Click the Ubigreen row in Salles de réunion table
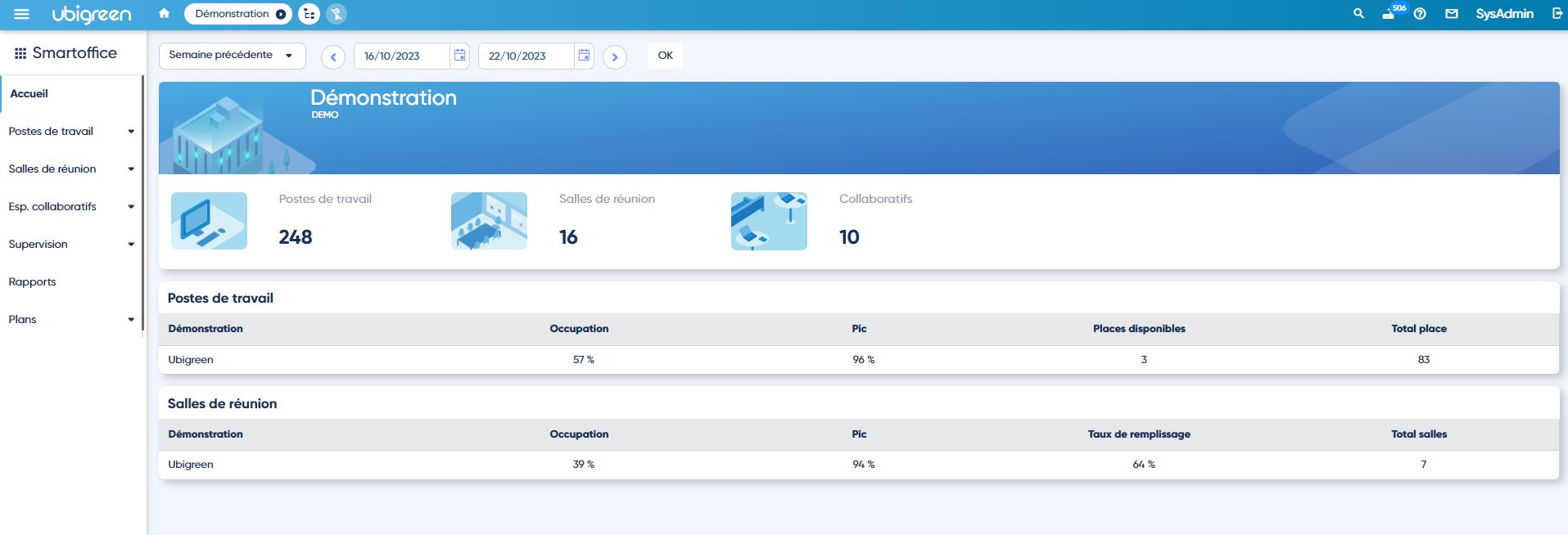 (x=859, y=465)
